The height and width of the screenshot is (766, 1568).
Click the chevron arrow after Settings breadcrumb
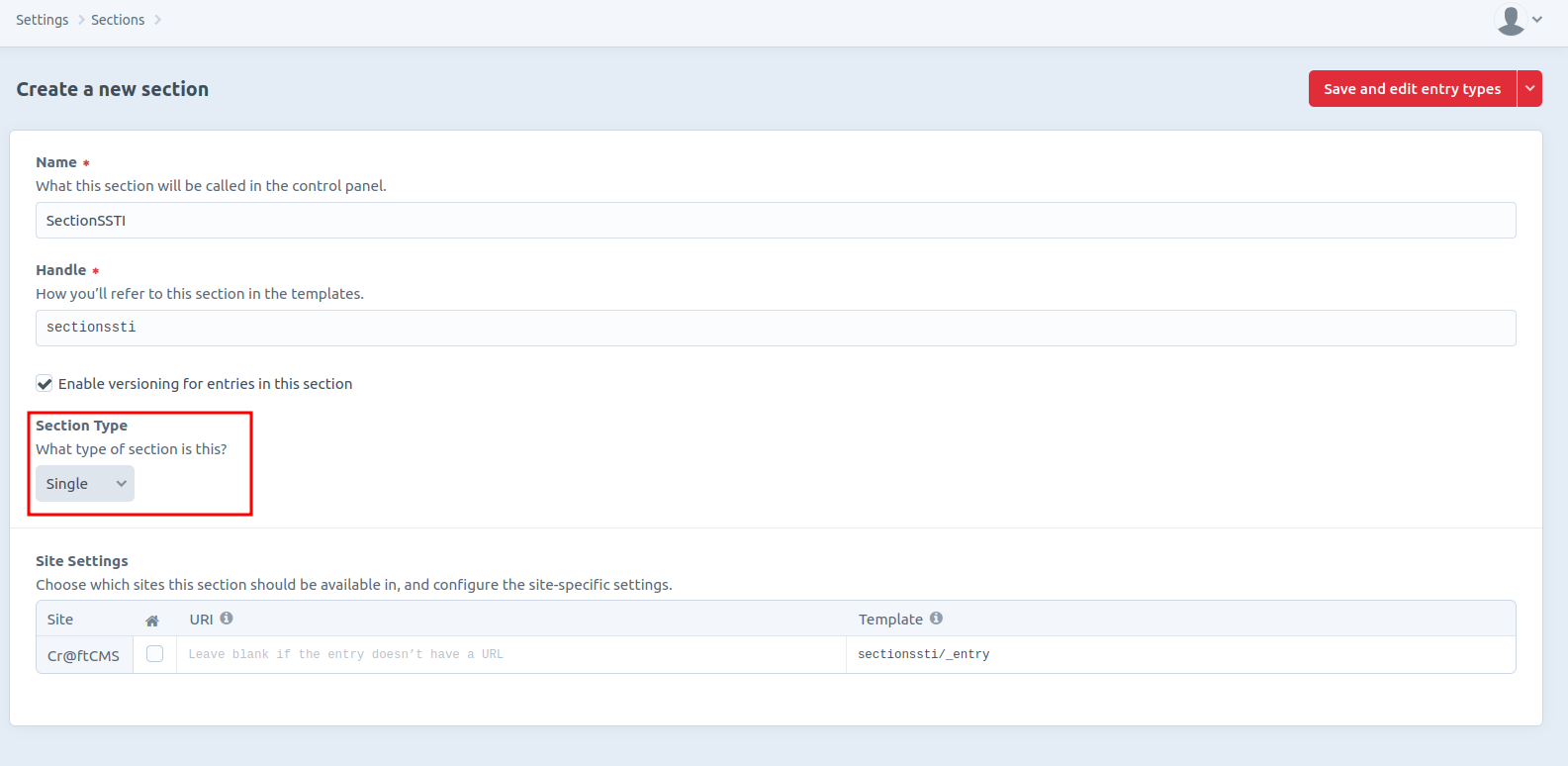point(81,20)
